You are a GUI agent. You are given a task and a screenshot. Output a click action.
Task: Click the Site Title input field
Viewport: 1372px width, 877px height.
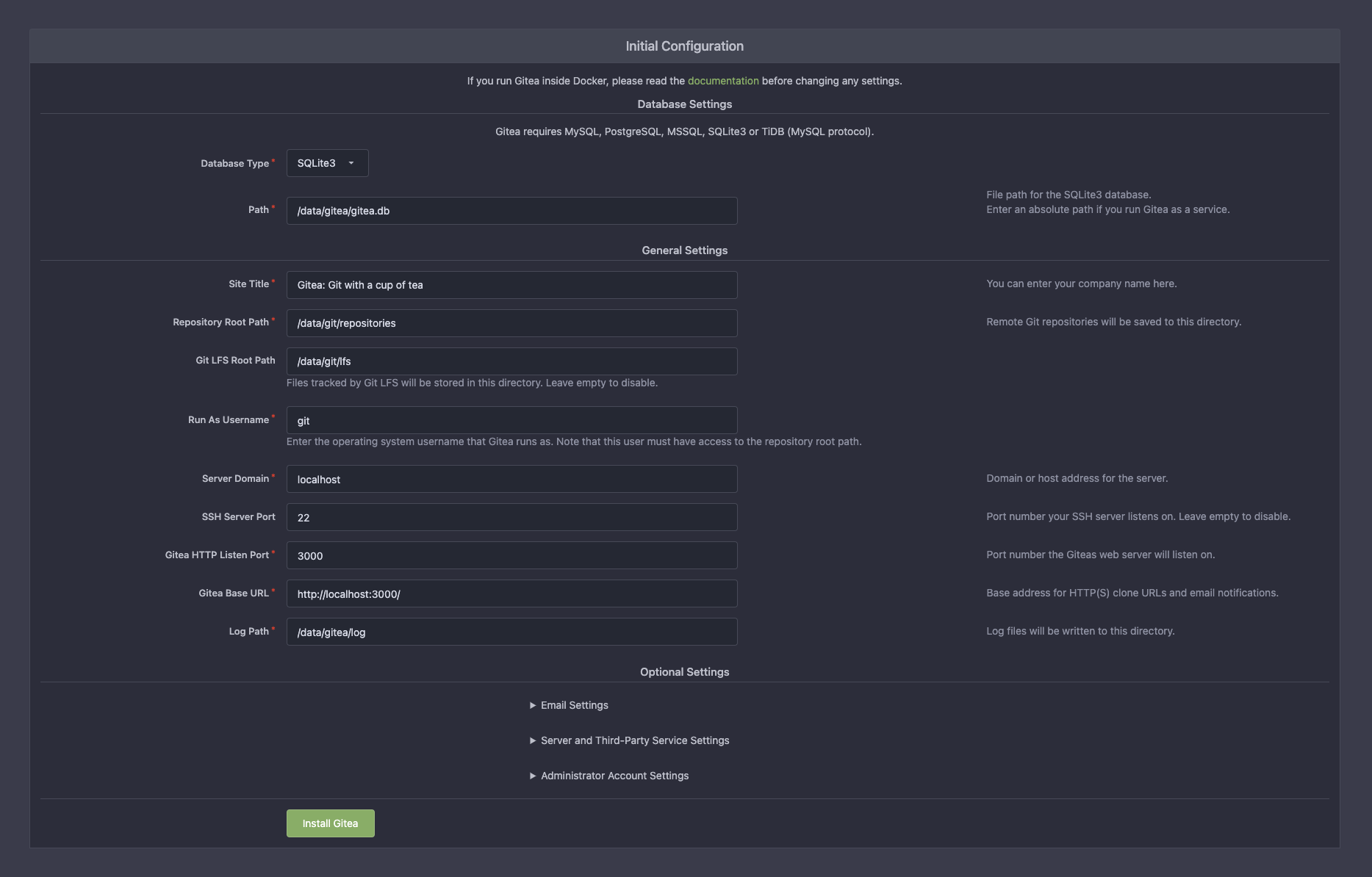[511, 284]
